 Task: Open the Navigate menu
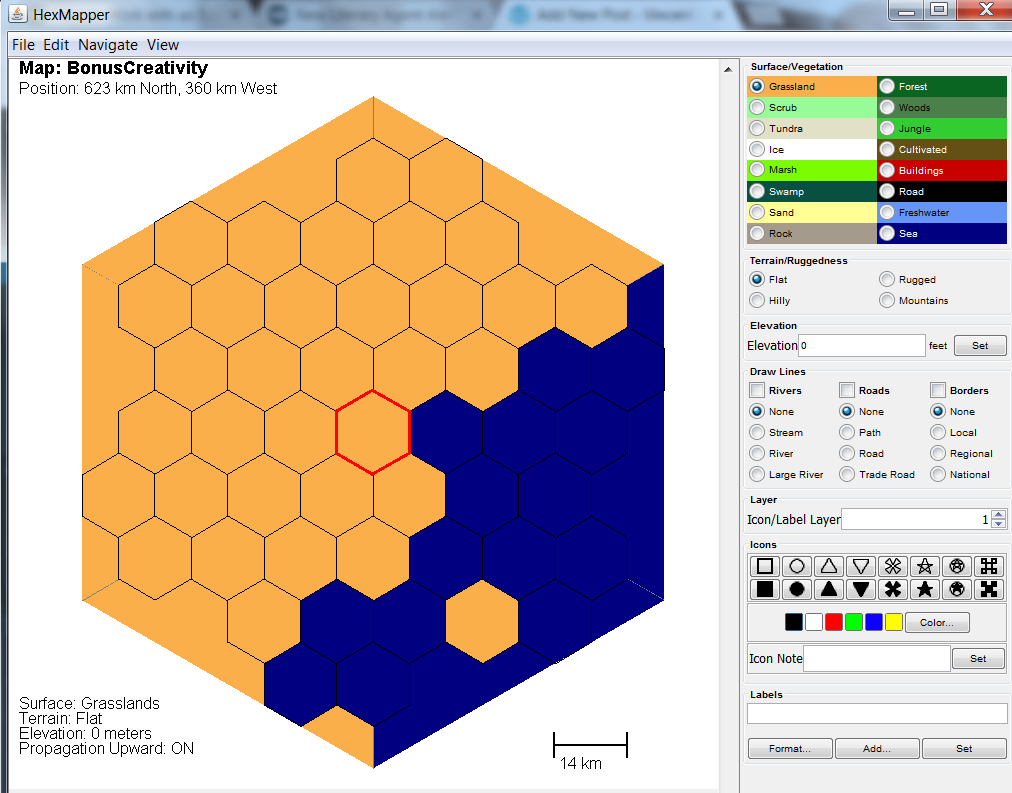(x=108, y=45)
